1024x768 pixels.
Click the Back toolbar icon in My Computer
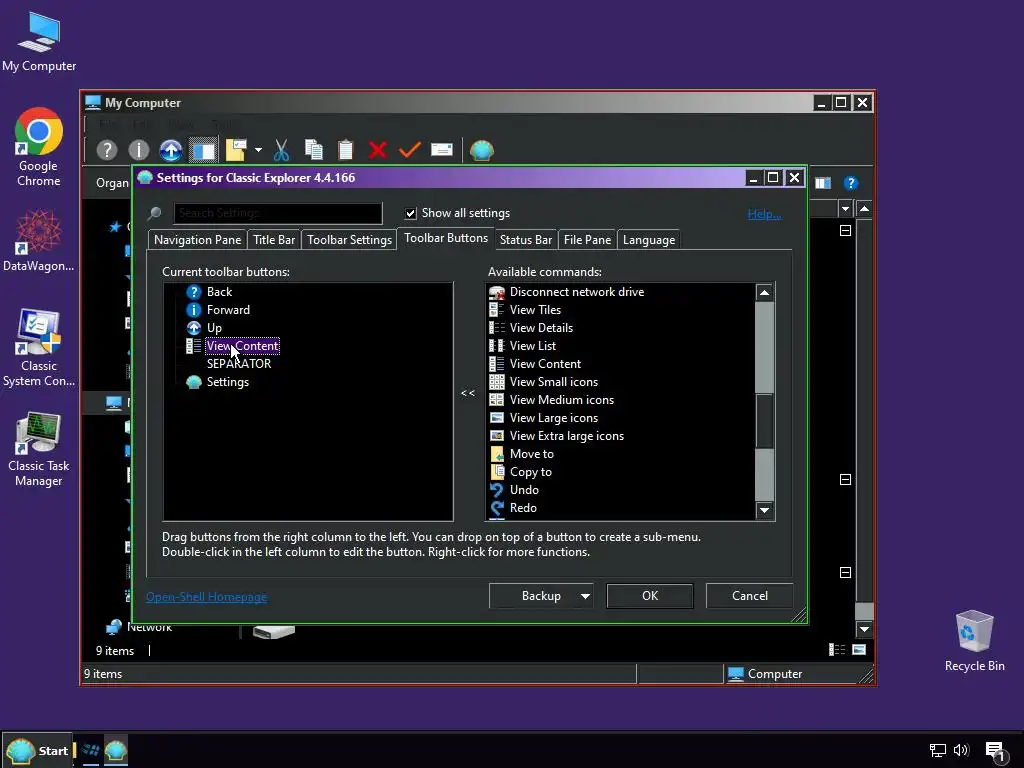point(106,150)
